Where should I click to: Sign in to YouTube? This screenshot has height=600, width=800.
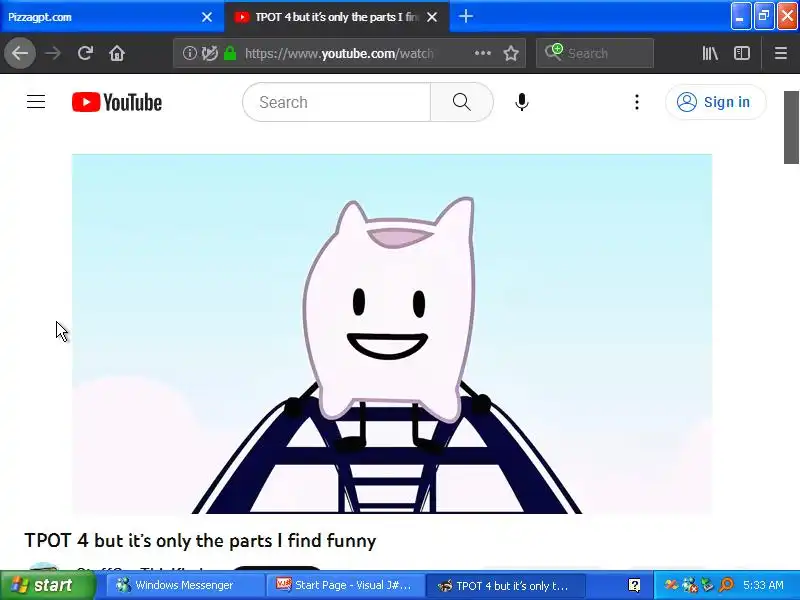[x=715, y=102]
